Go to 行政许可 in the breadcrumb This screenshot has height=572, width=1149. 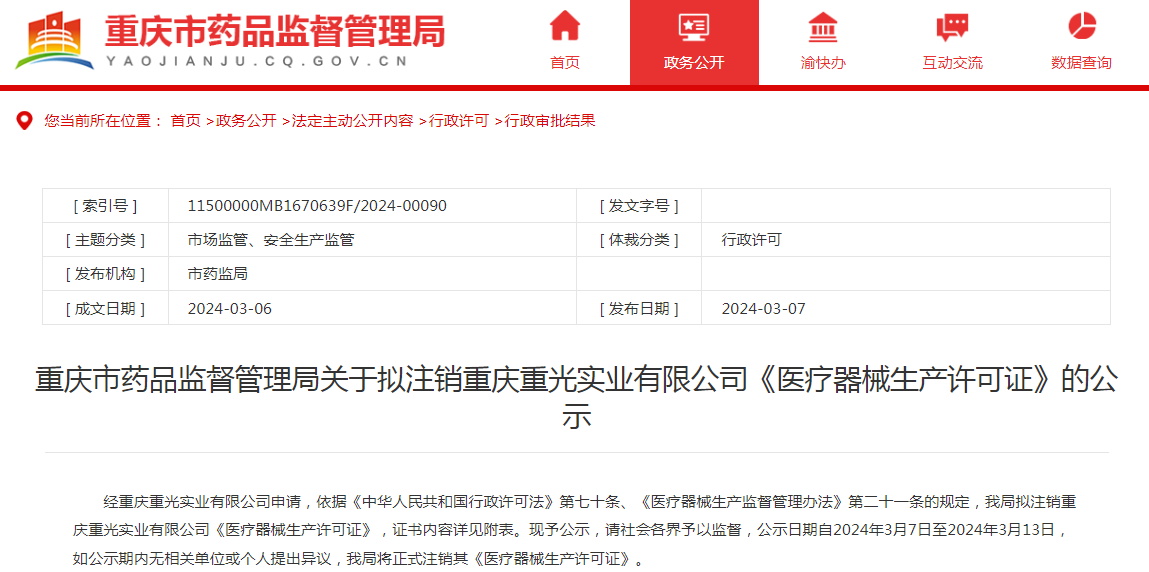[459, 121]
